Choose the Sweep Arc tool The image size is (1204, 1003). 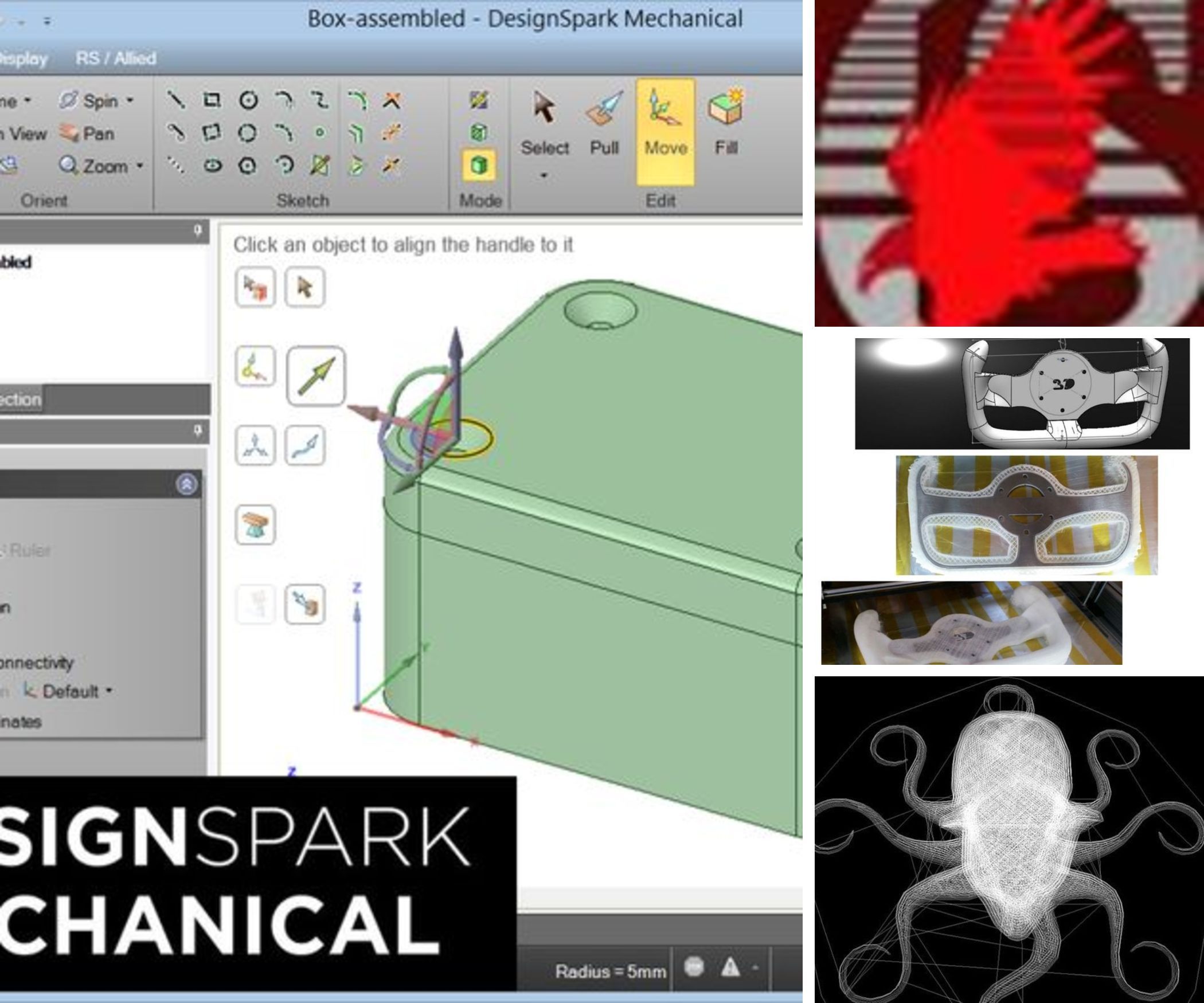284,166
